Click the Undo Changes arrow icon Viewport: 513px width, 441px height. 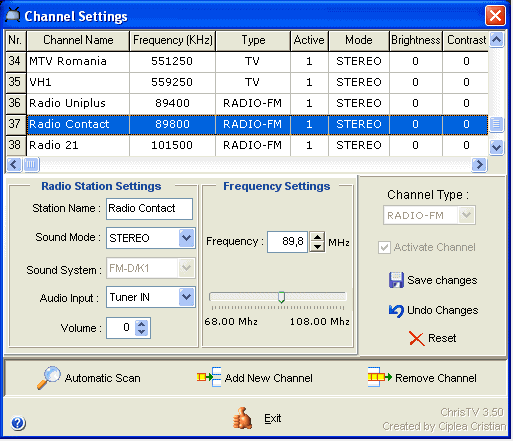[x=396, y=311]
